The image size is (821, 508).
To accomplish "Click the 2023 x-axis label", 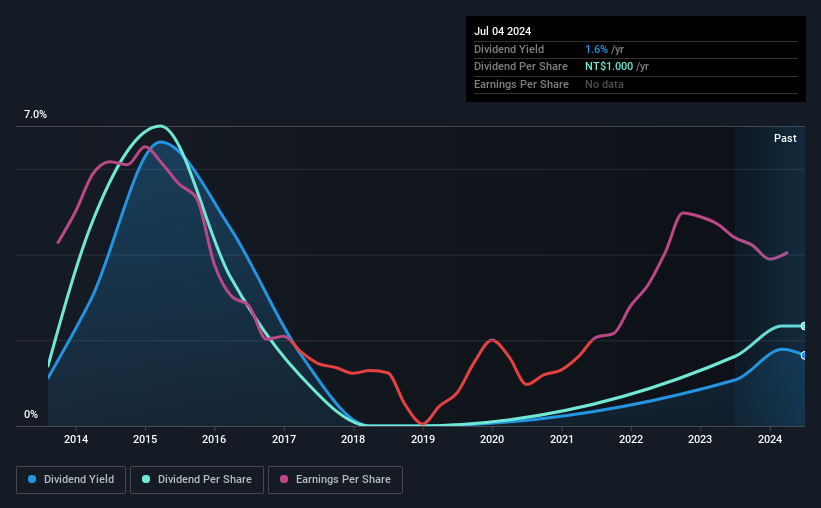I will tap(700, 439).
